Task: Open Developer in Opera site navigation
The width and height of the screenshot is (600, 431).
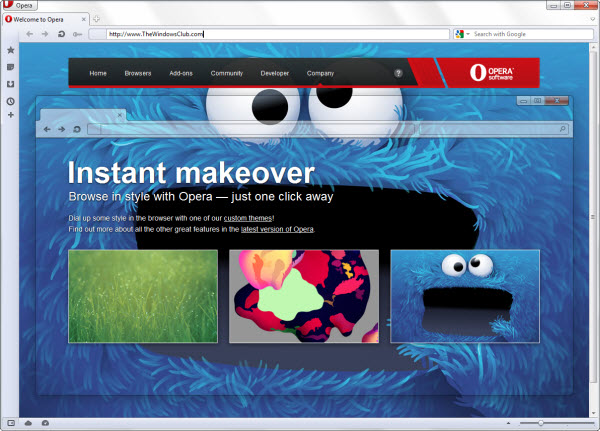Action: (x=275, y=73)
